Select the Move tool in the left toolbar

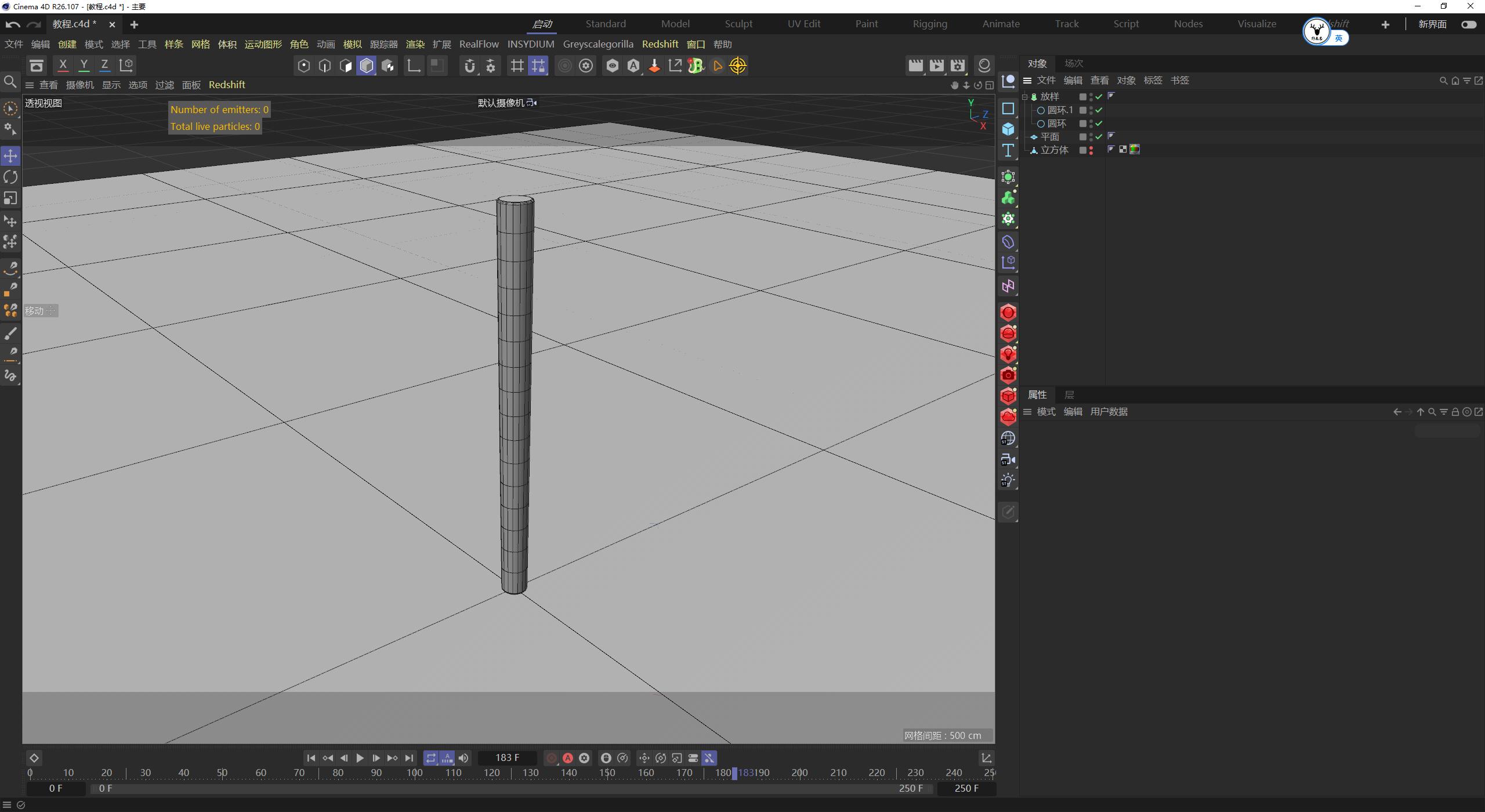coord(10,155)
